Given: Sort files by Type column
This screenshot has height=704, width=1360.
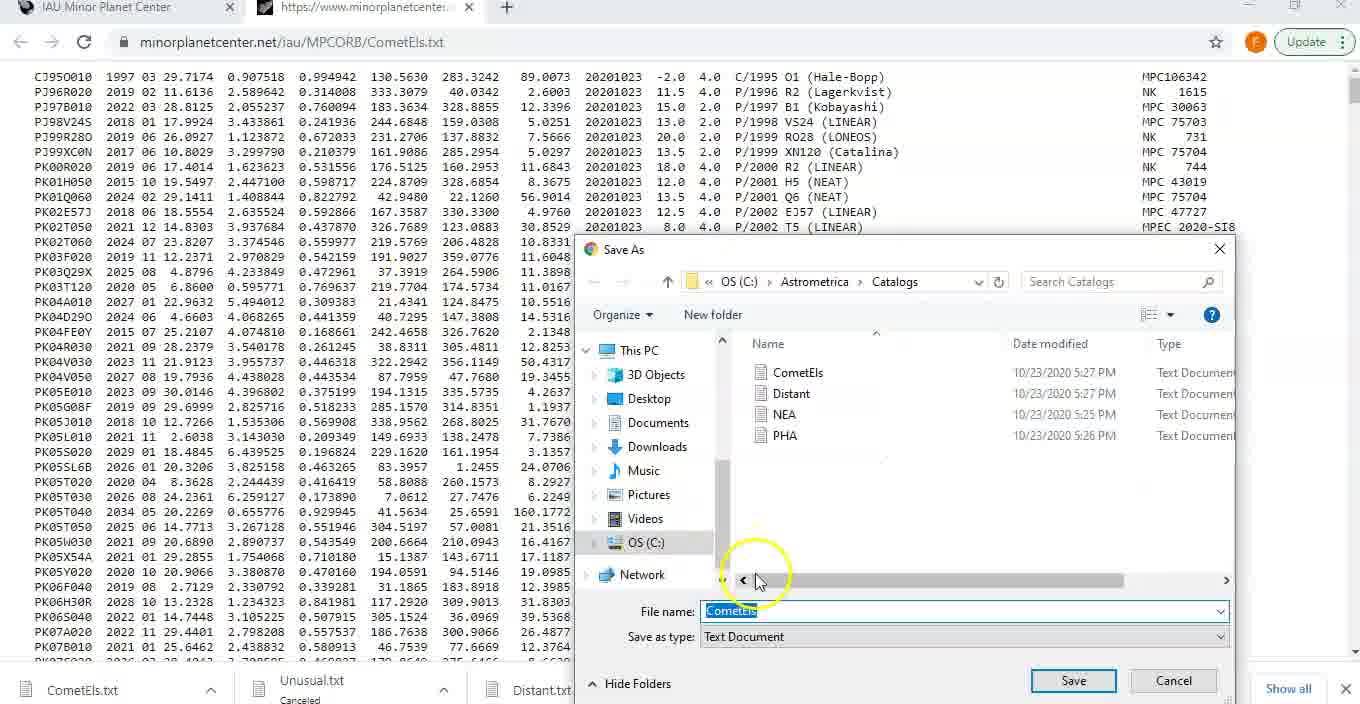Looking at the screenshot, I should tap(1169, 344).
